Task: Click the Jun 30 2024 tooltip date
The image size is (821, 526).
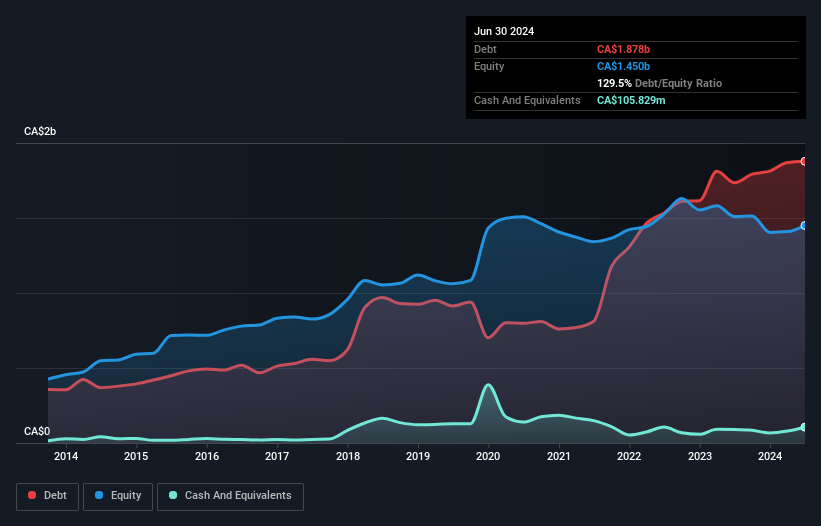Action: pos(504,31)
